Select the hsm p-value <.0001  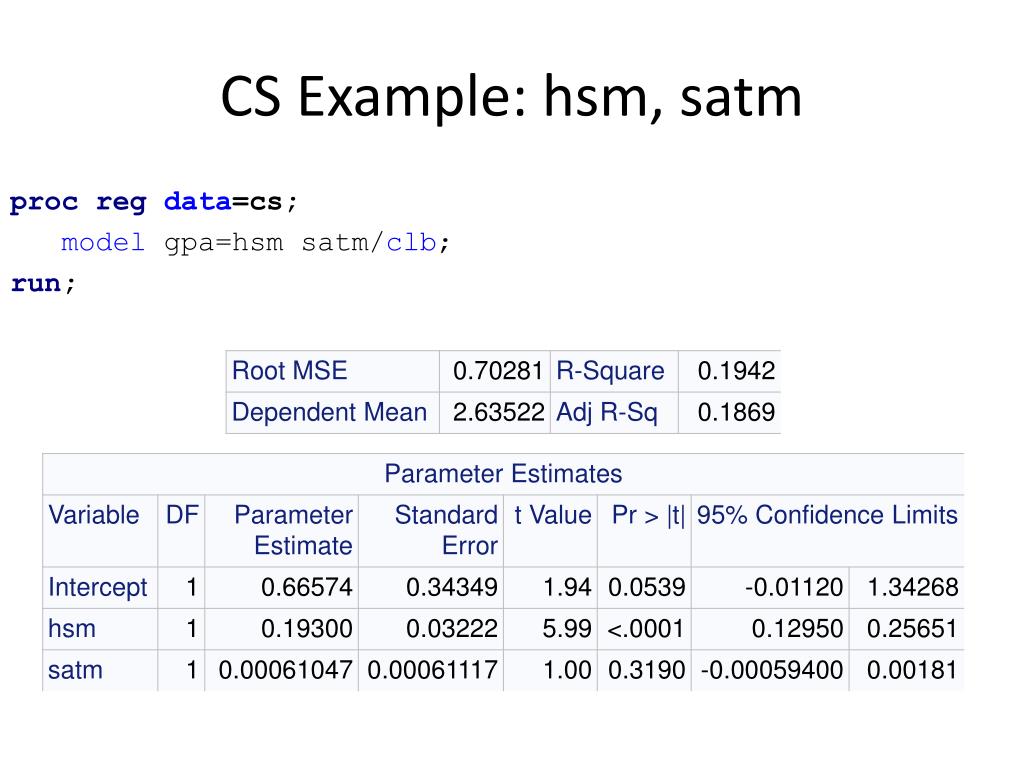point(645,629)
